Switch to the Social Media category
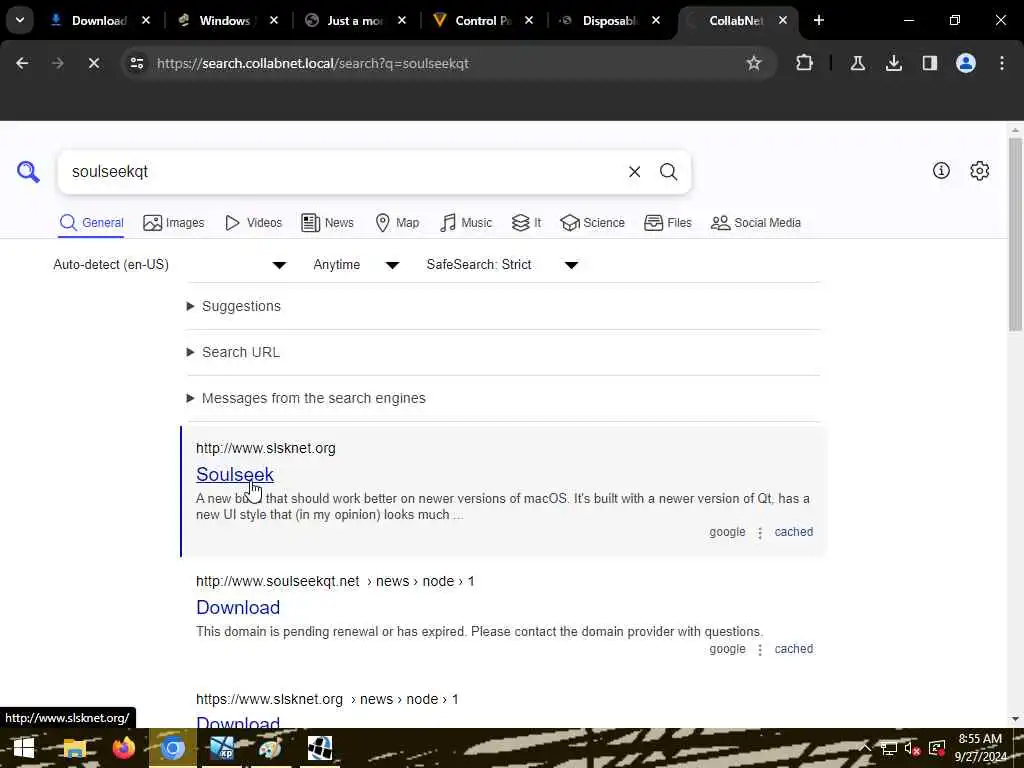Viewport: 1024px width, 768px height. pyautogui.click(x=756, y=223)
